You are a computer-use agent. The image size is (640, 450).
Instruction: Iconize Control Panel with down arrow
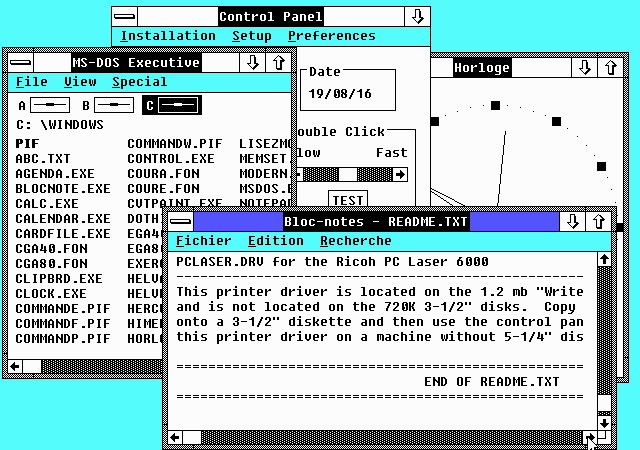pyautogui.click(x=417, y=17)
